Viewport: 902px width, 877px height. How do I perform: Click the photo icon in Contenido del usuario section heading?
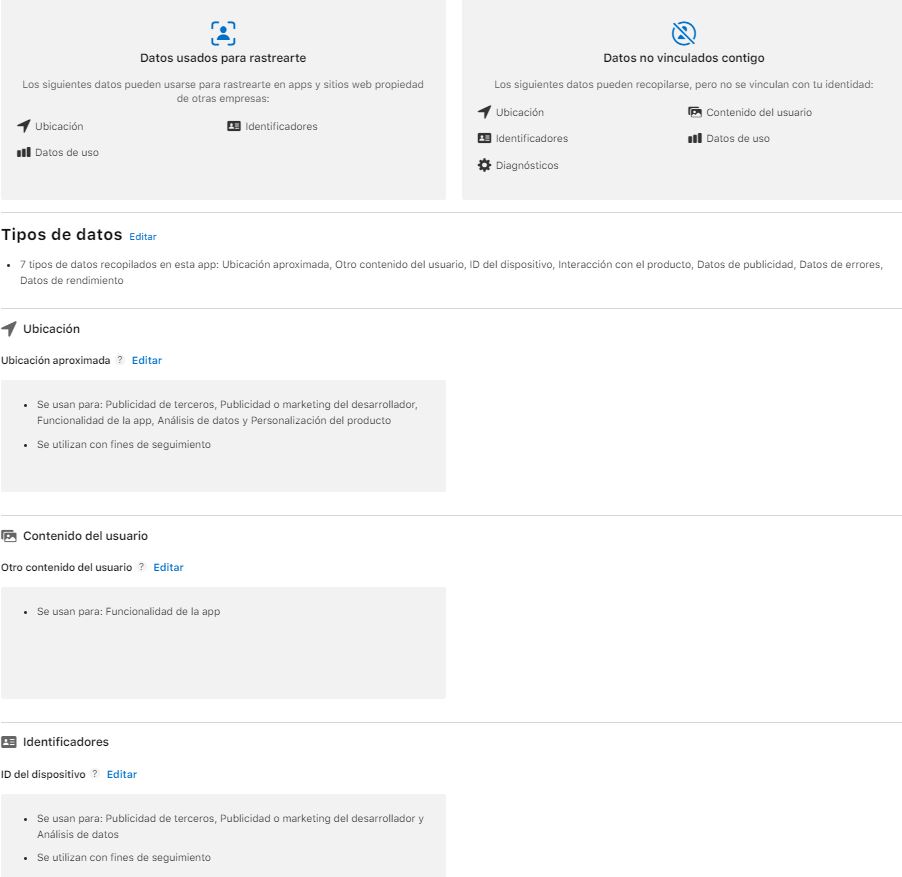[9, 536]
